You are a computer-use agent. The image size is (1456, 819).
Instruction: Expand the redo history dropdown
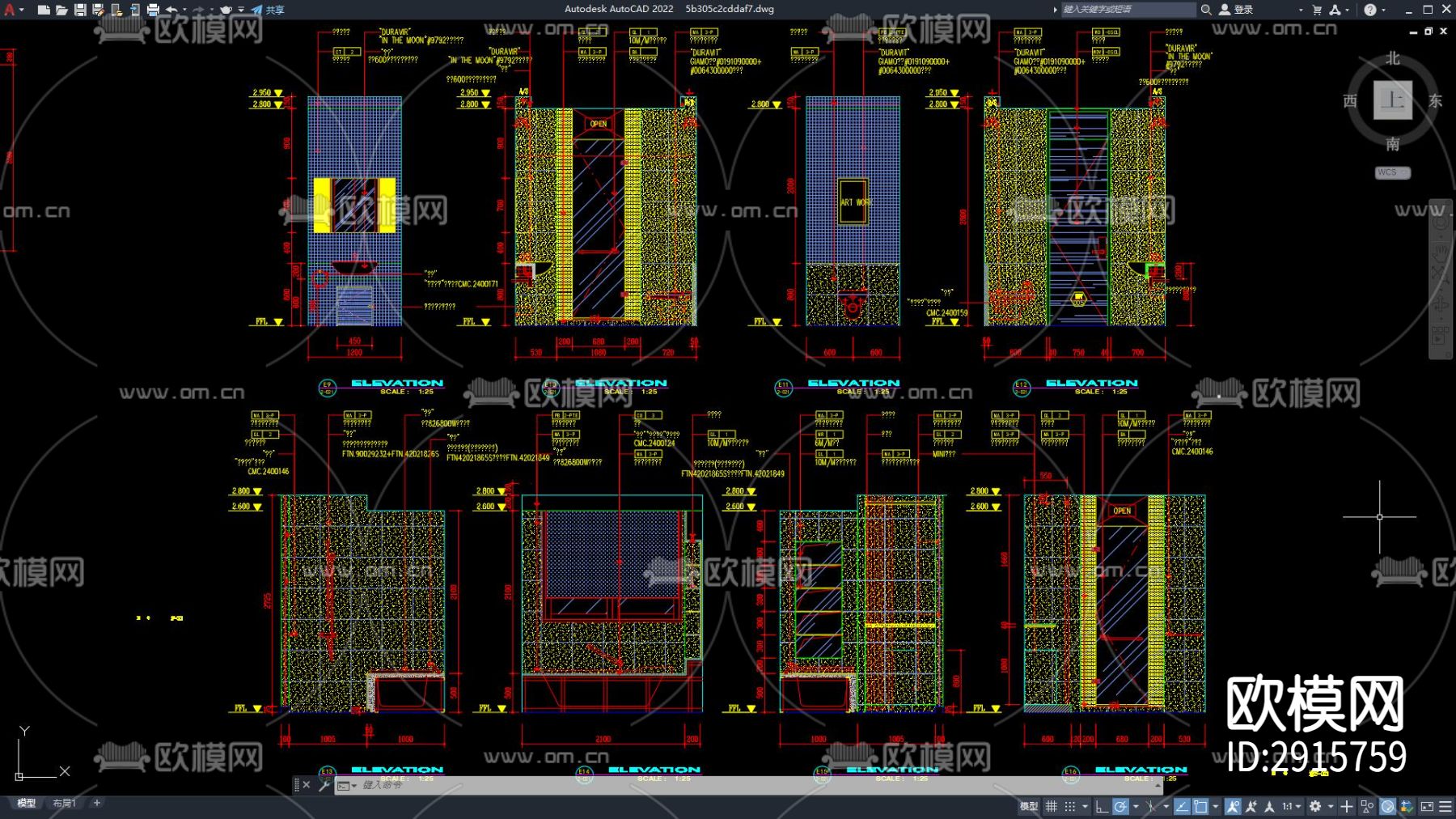coord(212,10)
